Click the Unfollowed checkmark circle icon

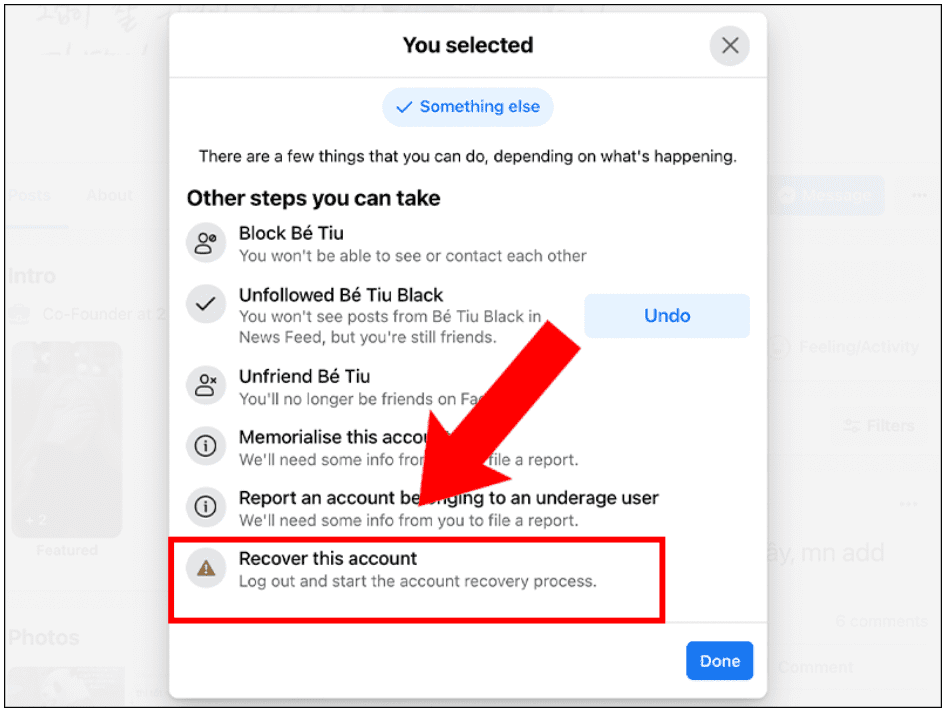point(205,304)
